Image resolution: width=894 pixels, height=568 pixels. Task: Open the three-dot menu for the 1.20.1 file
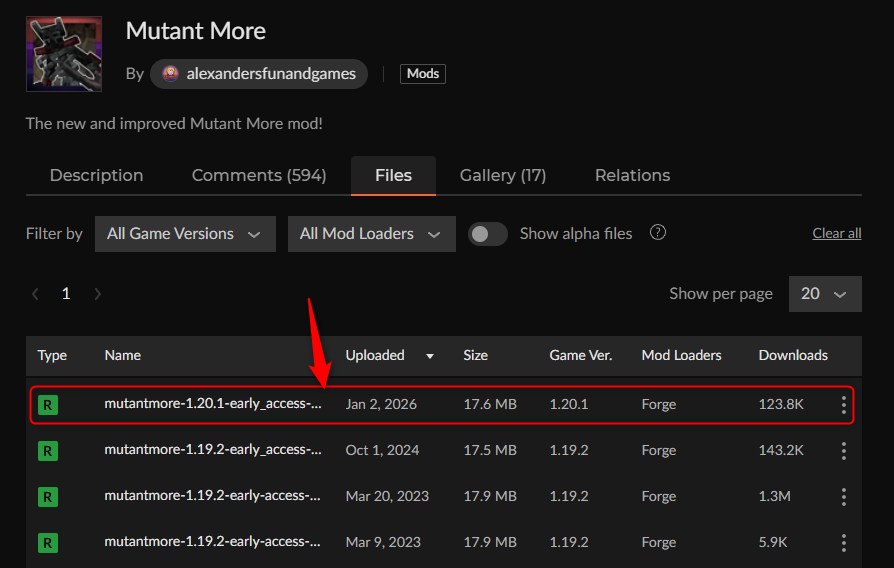[844, 405]
